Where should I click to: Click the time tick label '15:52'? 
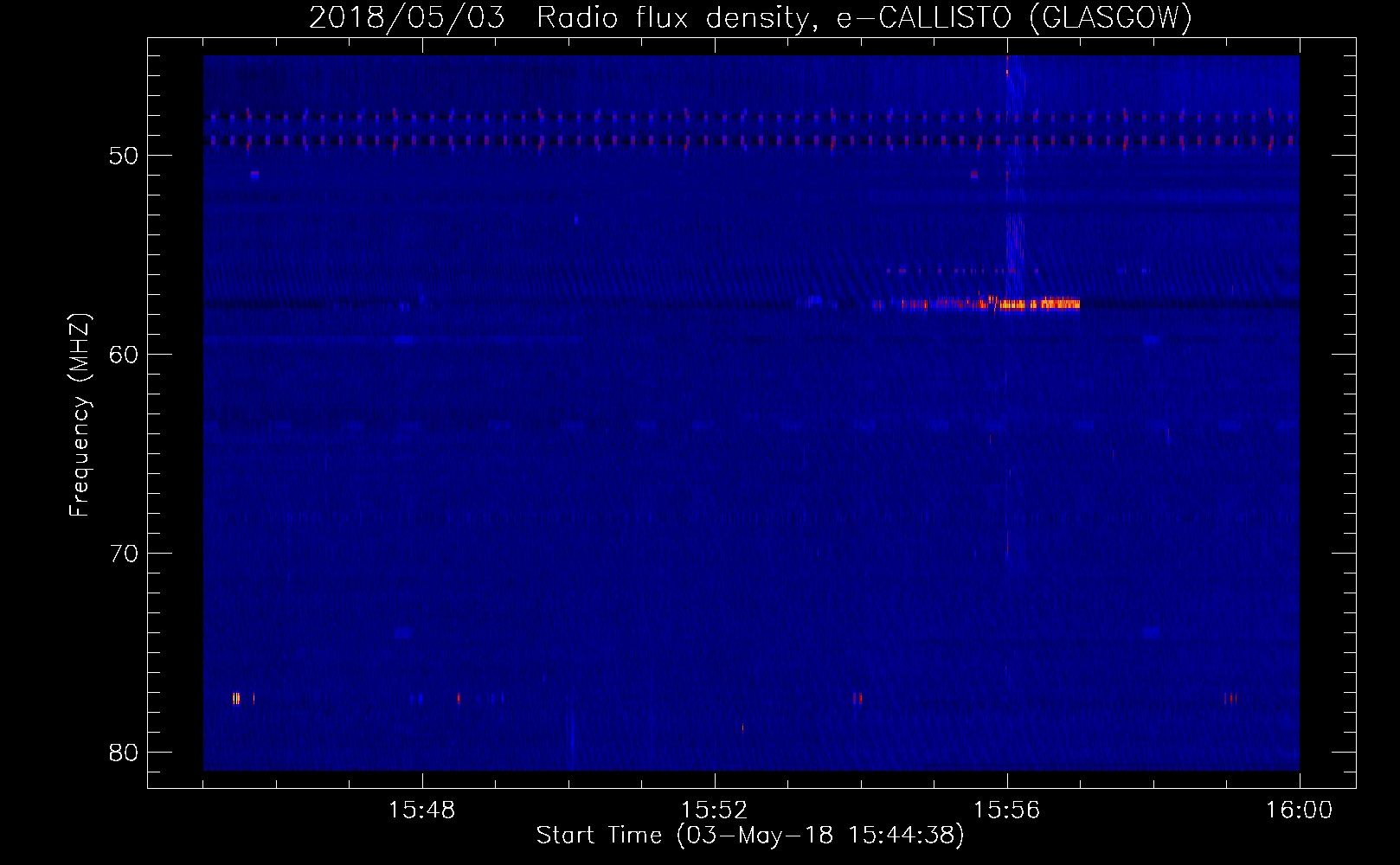click(x=714, y=811)
